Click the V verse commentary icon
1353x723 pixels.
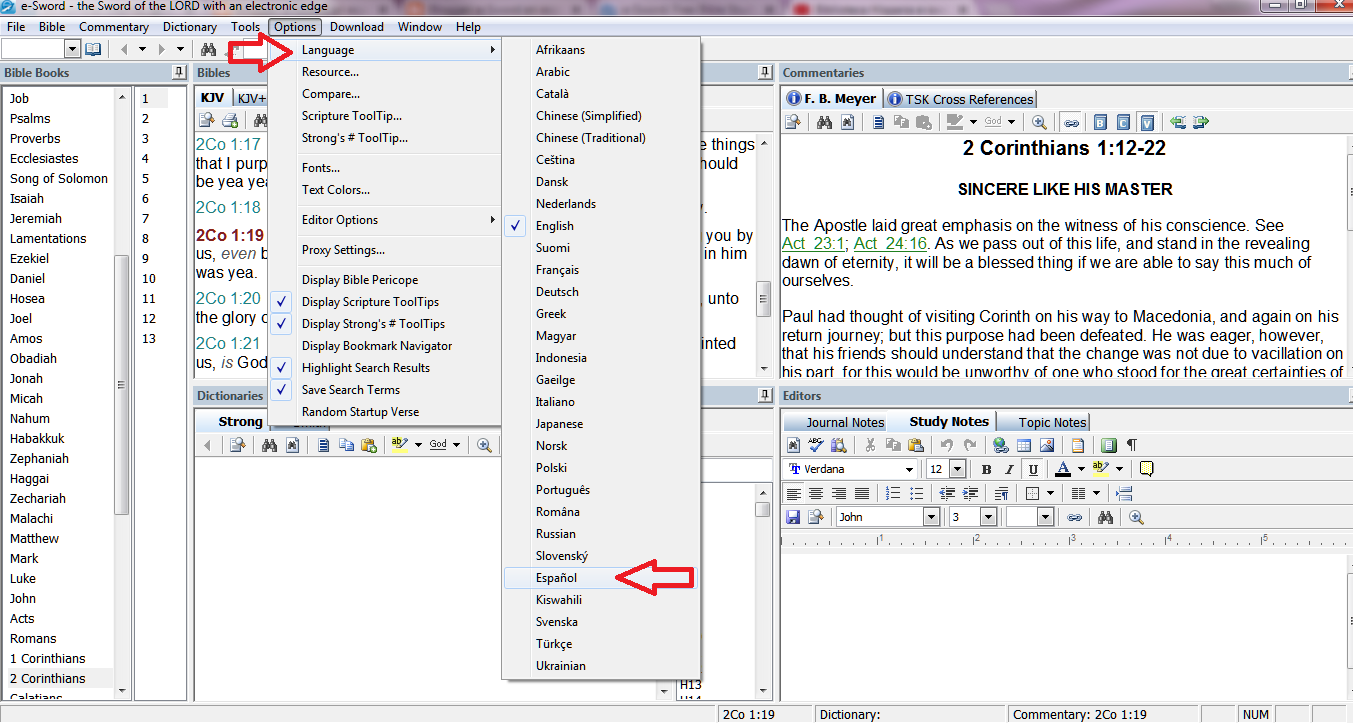1147,122
